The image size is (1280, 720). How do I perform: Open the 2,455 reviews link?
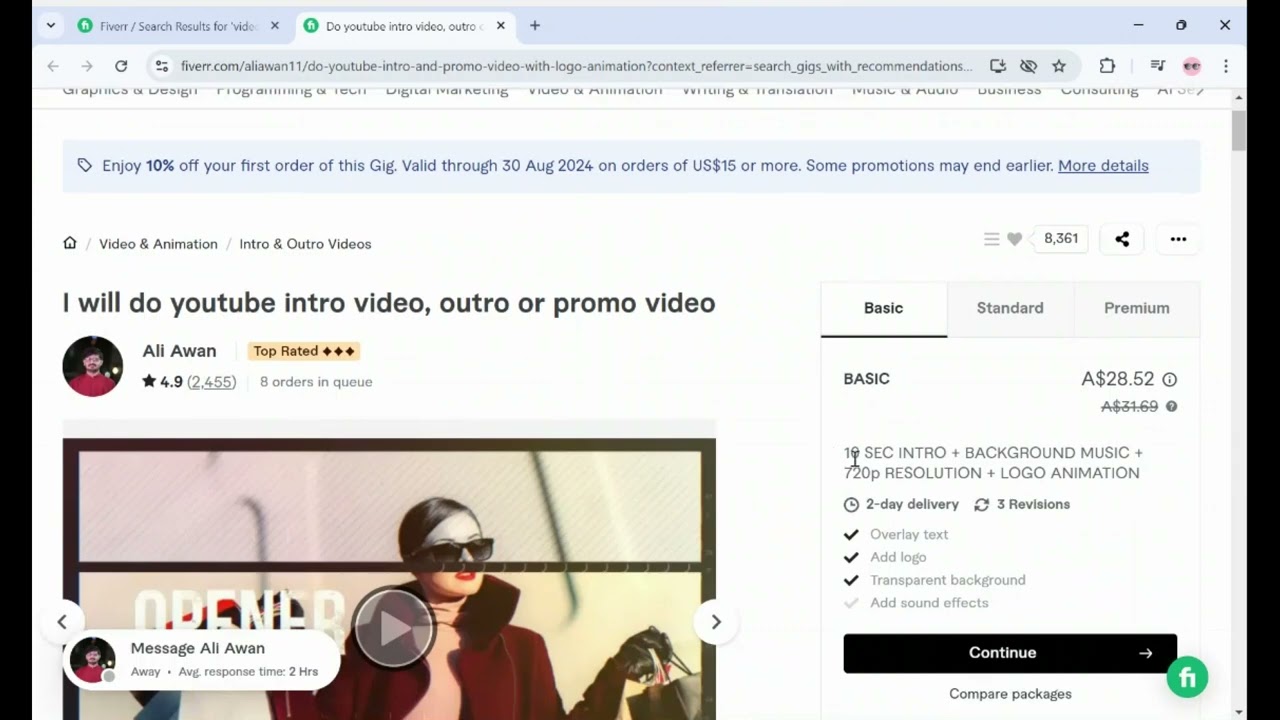pos(211,382)
